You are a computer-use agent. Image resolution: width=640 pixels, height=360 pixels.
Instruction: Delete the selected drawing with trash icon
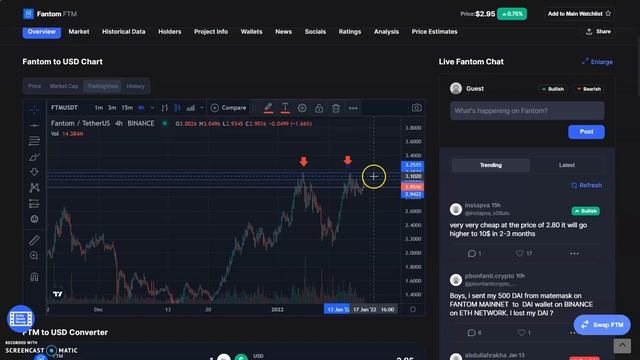[x=336, y=108]
